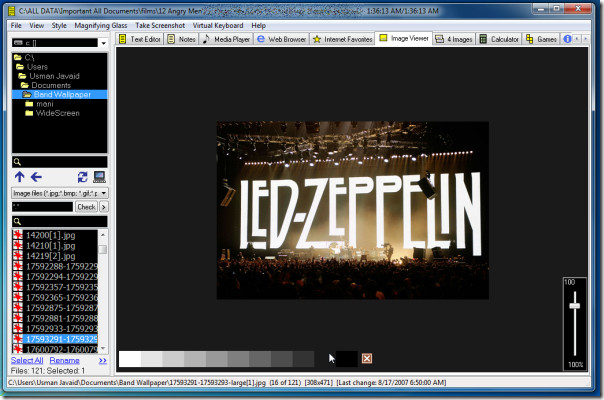Adjust the zoom slider handle
The height and width of the screenshot is (400, 604).
tap(574, 306)
